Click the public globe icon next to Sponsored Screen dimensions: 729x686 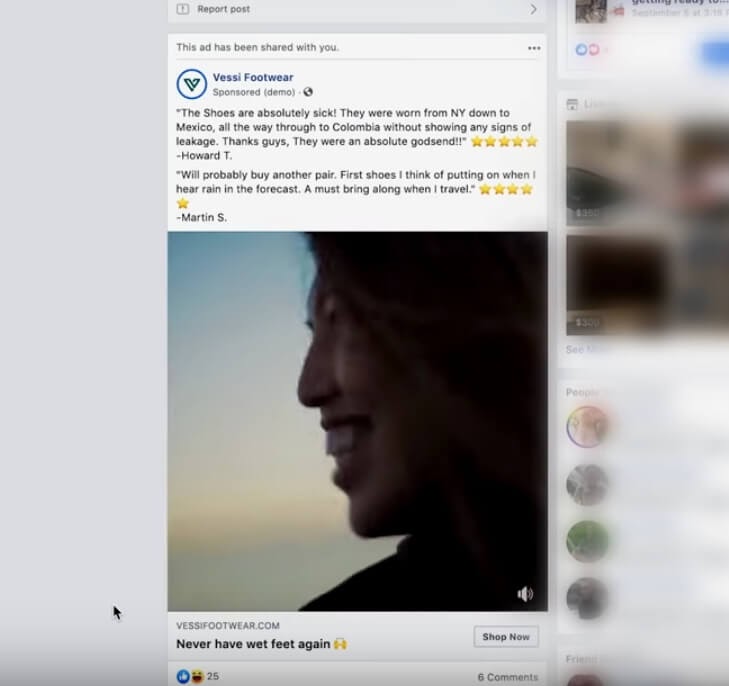308,92
